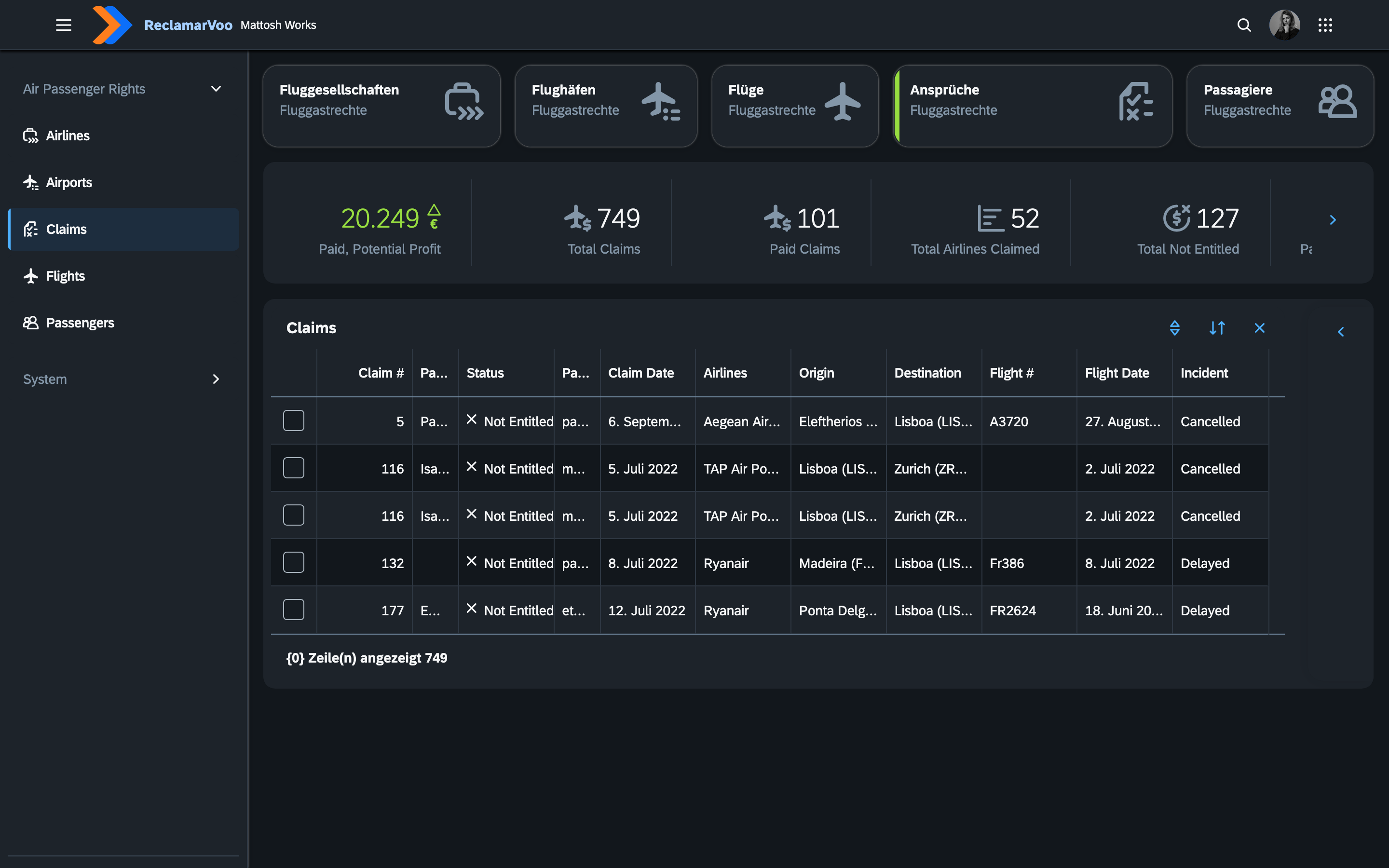This screenshot has width=1389, height=868.
Task: Click the Passagiere Fluggastrechte card
Action: tap(1280, 106)
